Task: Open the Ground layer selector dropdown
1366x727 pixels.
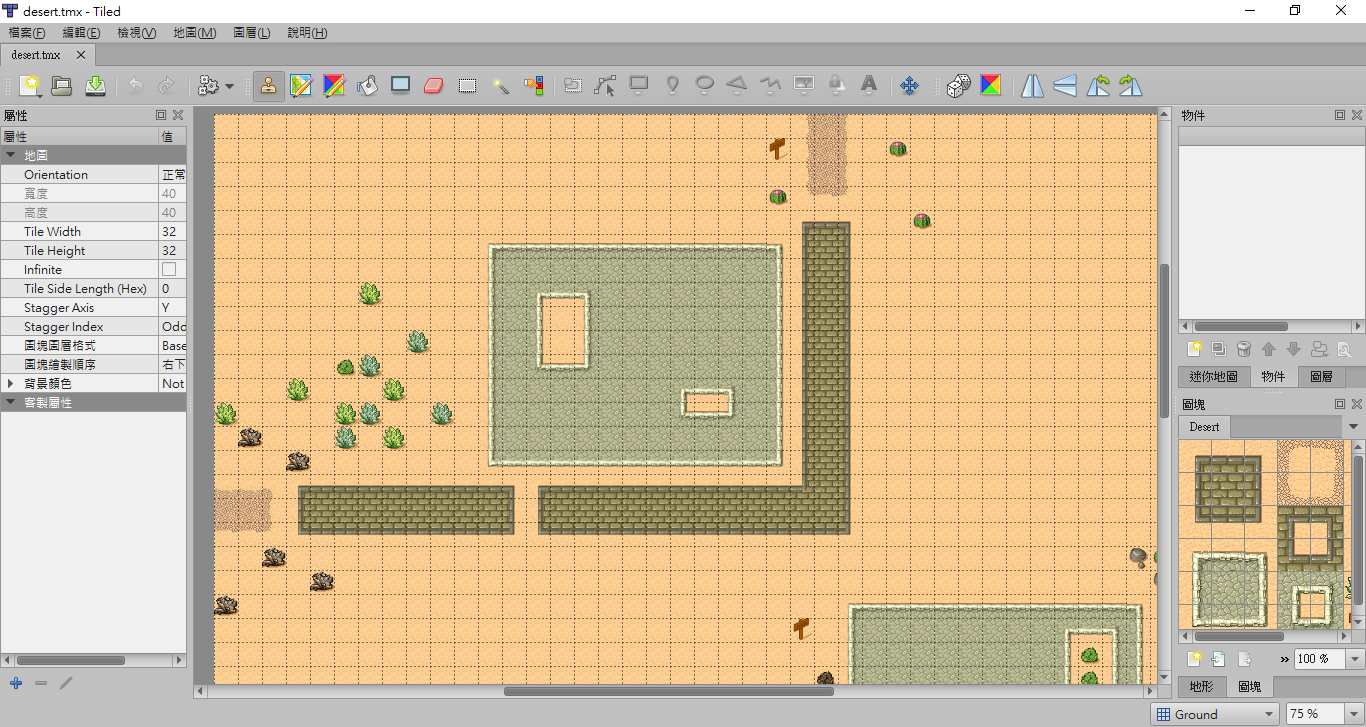Action: (x=1215, y=714)
